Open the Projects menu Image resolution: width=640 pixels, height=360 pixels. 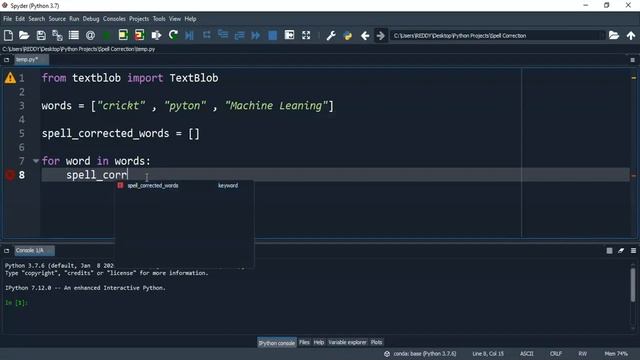click(139, 19)
